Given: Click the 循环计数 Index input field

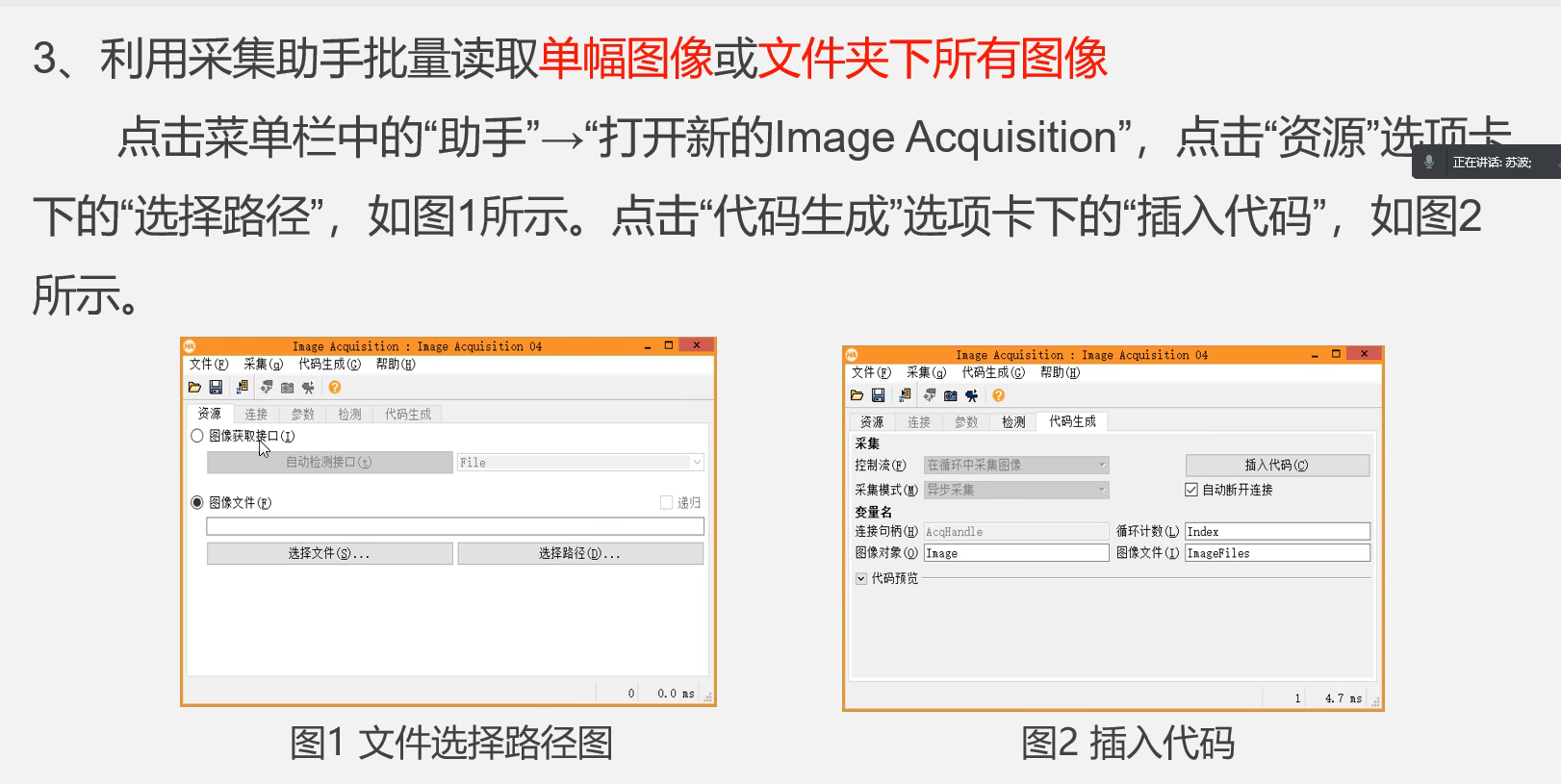Looking at the screenshot, I should coord(1276,532).
